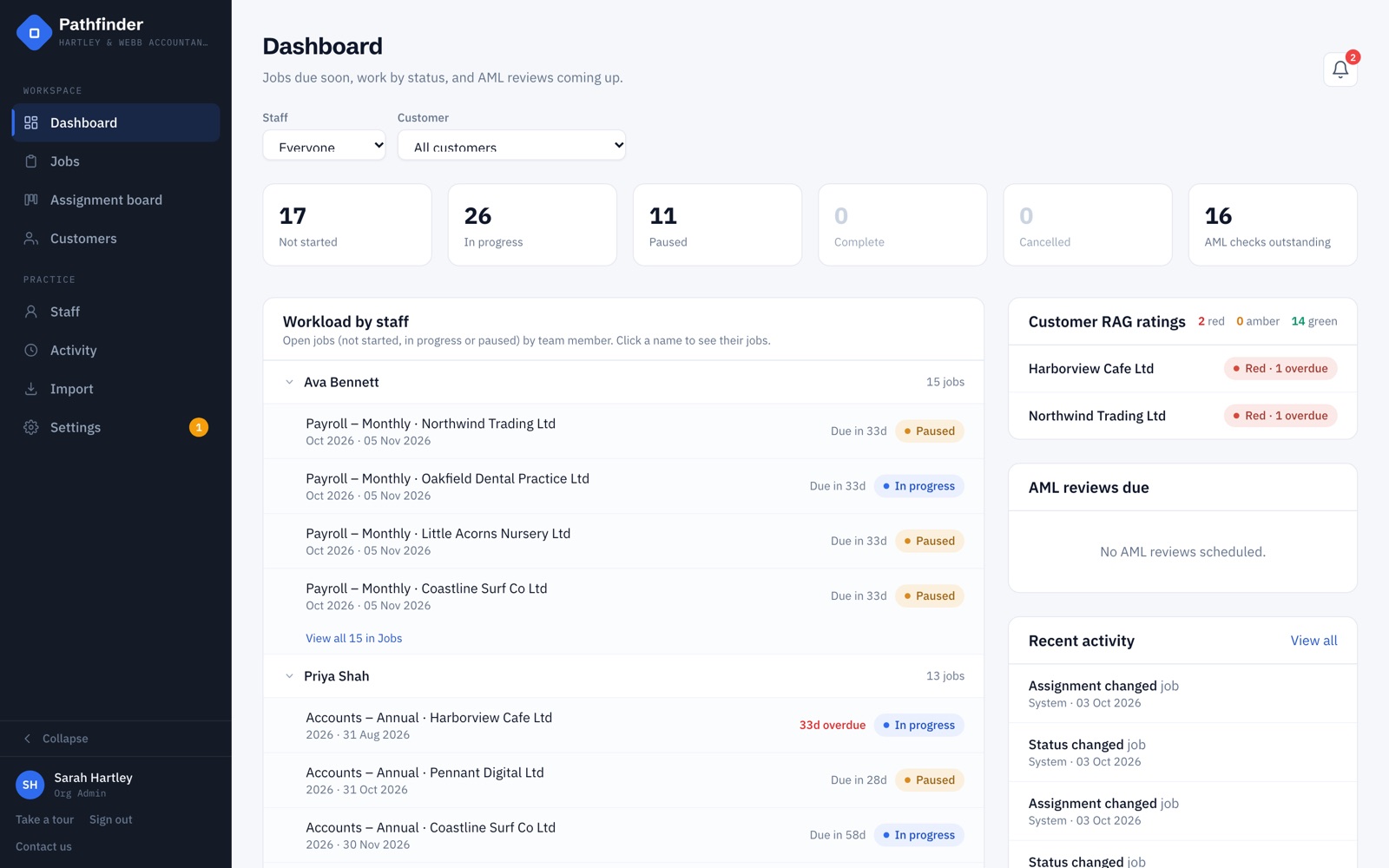
Task: Click the Assignment board icon
Action: click(x=31, y=200)
